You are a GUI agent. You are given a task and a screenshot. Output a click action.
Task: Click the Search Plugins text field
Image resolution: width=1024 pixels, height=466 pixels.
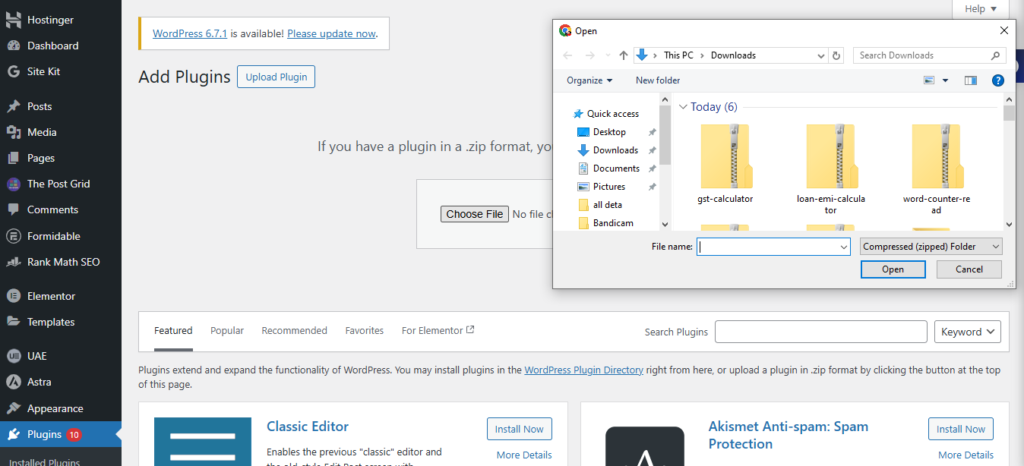(821, 332)
